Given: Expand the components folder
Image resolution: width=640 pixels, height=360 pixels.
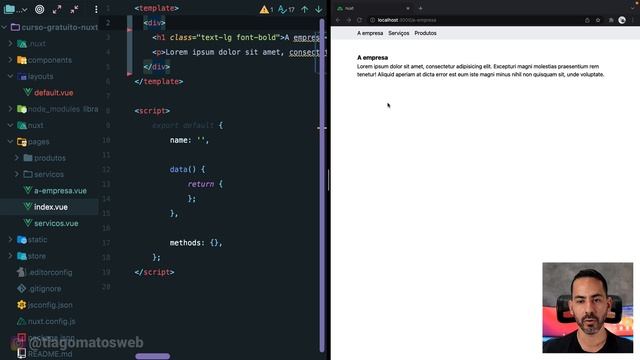Looking at the screenshot, I should pos(11,60).
